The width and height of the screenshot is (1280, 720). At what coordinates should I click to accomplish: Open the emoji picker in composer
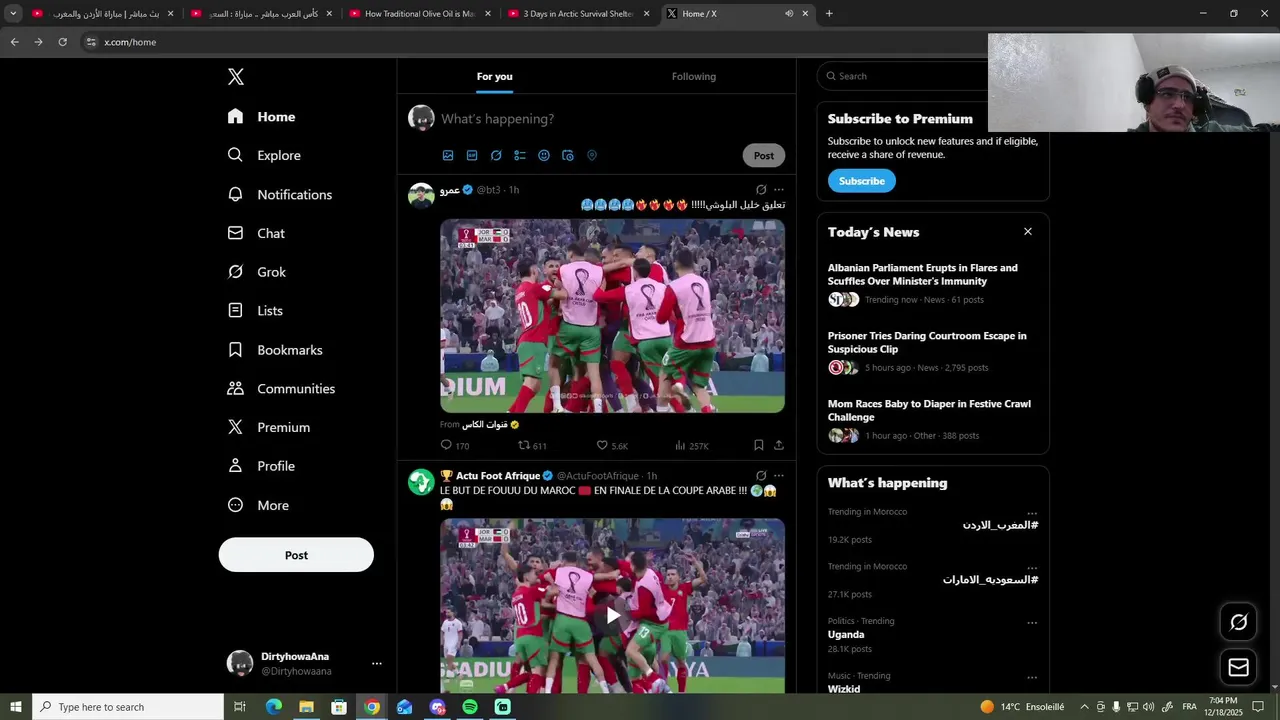coord(544,156)
